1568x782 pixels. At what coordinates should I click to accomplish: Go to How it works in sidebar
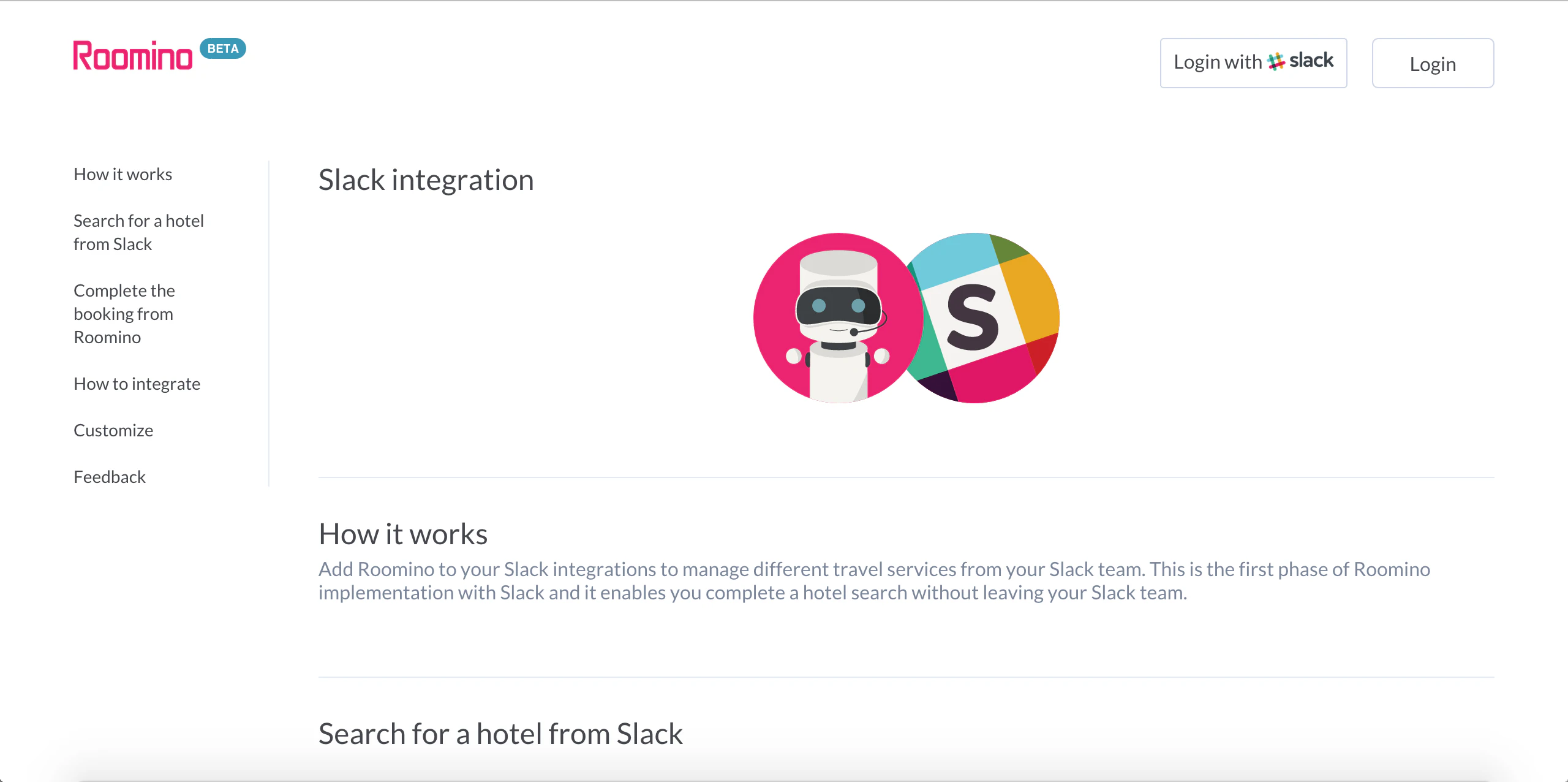coord(123,174)
